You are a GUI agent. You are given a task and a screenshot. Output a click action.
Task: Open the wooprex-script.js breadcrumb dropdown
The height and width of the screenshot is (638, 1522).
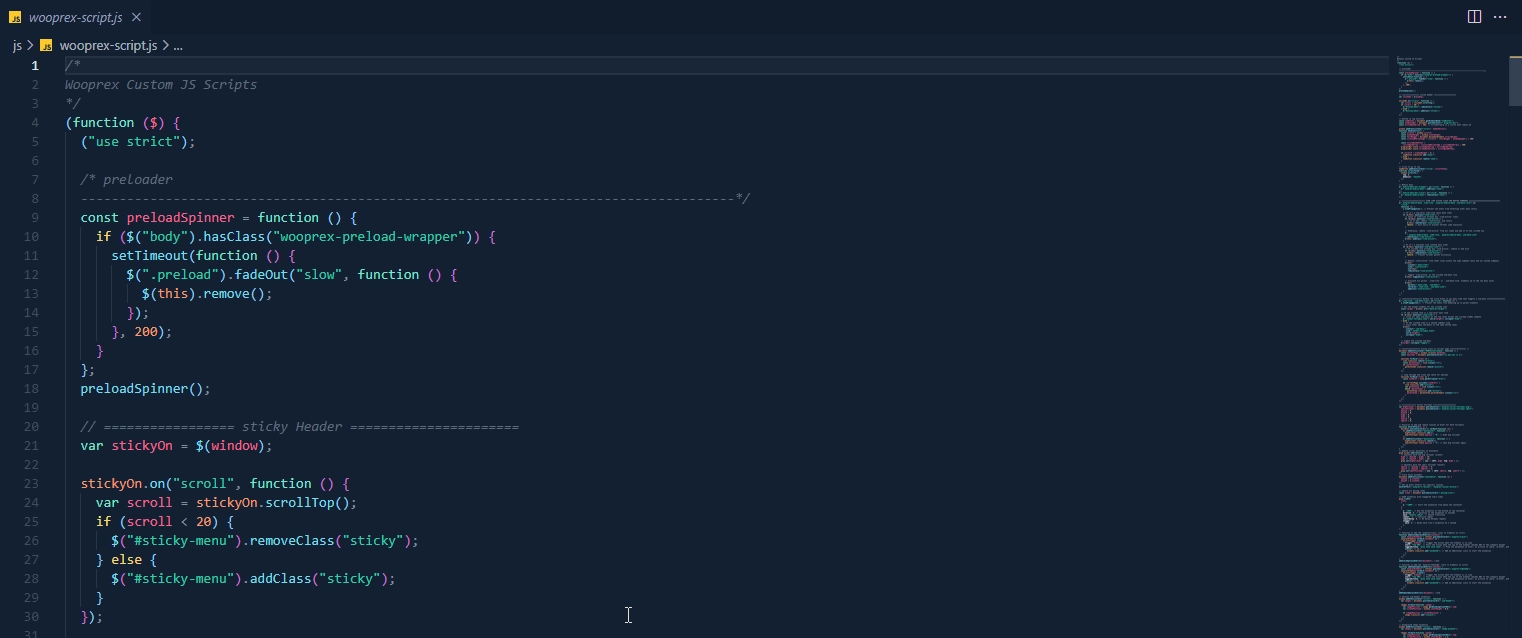[x=108, y=46]
